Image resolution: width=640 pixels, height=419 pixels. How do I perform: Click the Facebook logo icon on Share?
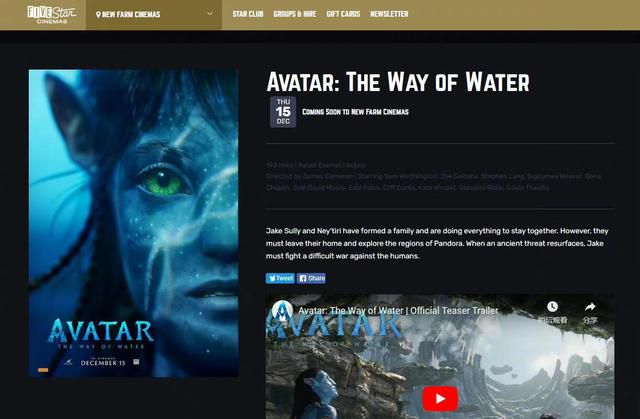tap(303, 278)
